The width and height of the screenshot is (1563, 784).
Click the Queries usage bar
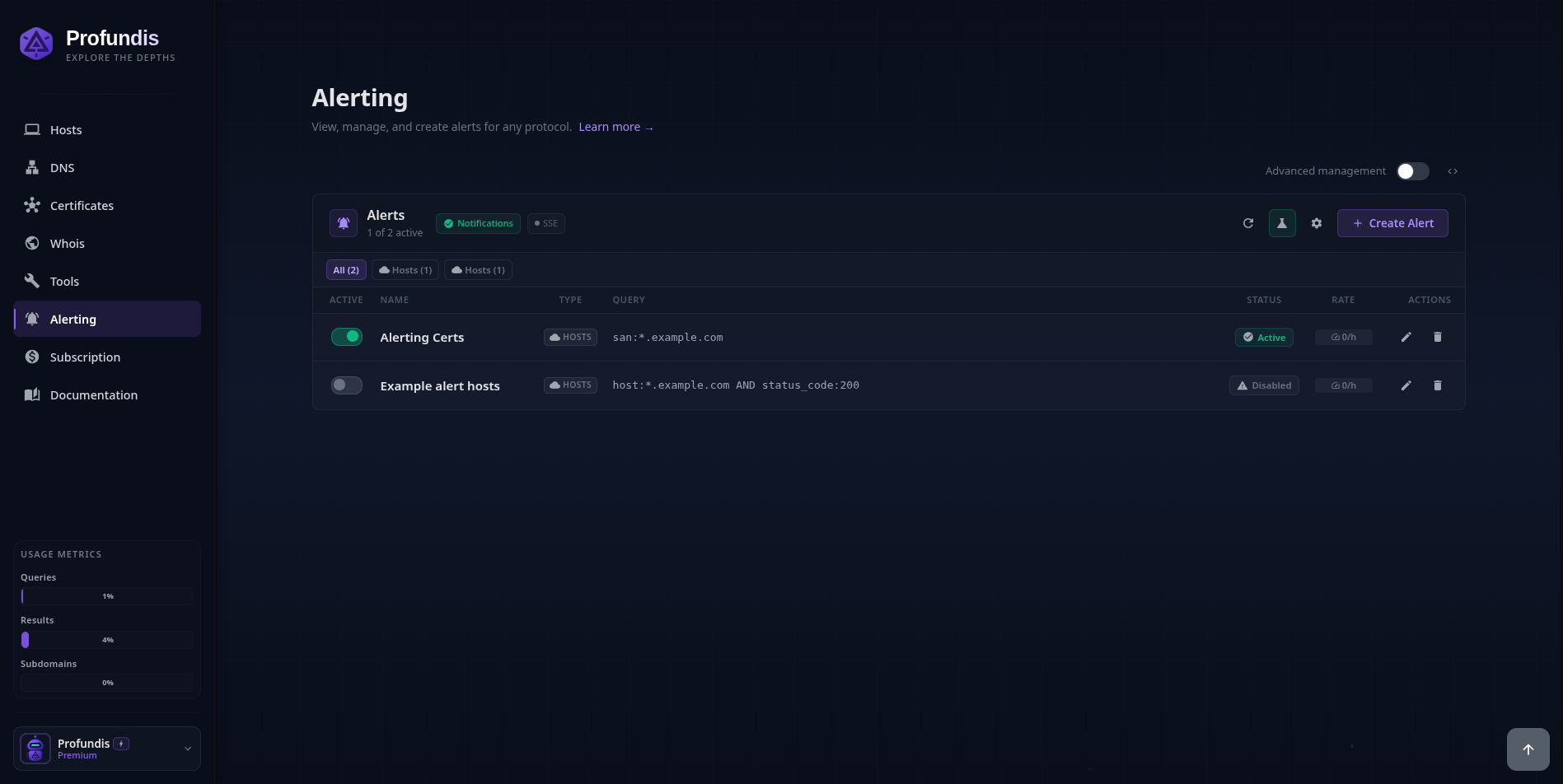(x=107, y=596)
